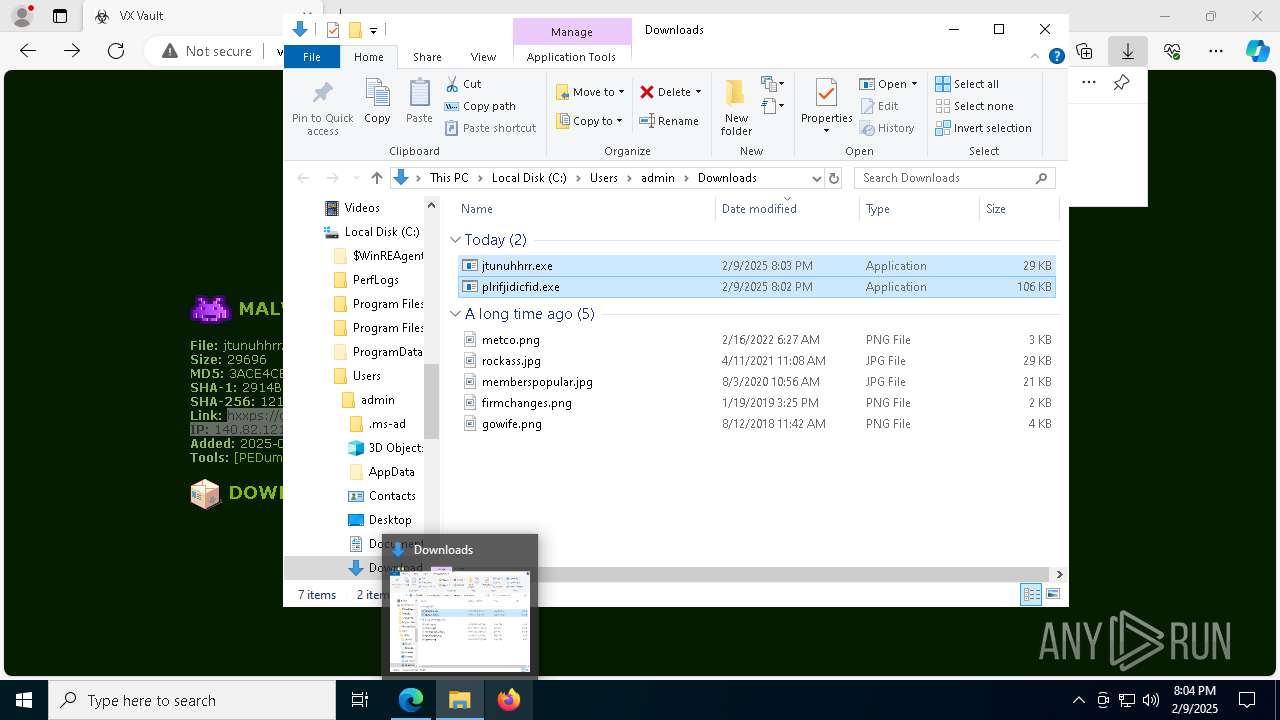Select rockass.jpg file
This screenshot has height=720, width=1280.
pyautogui.click(x=756, y=361)
